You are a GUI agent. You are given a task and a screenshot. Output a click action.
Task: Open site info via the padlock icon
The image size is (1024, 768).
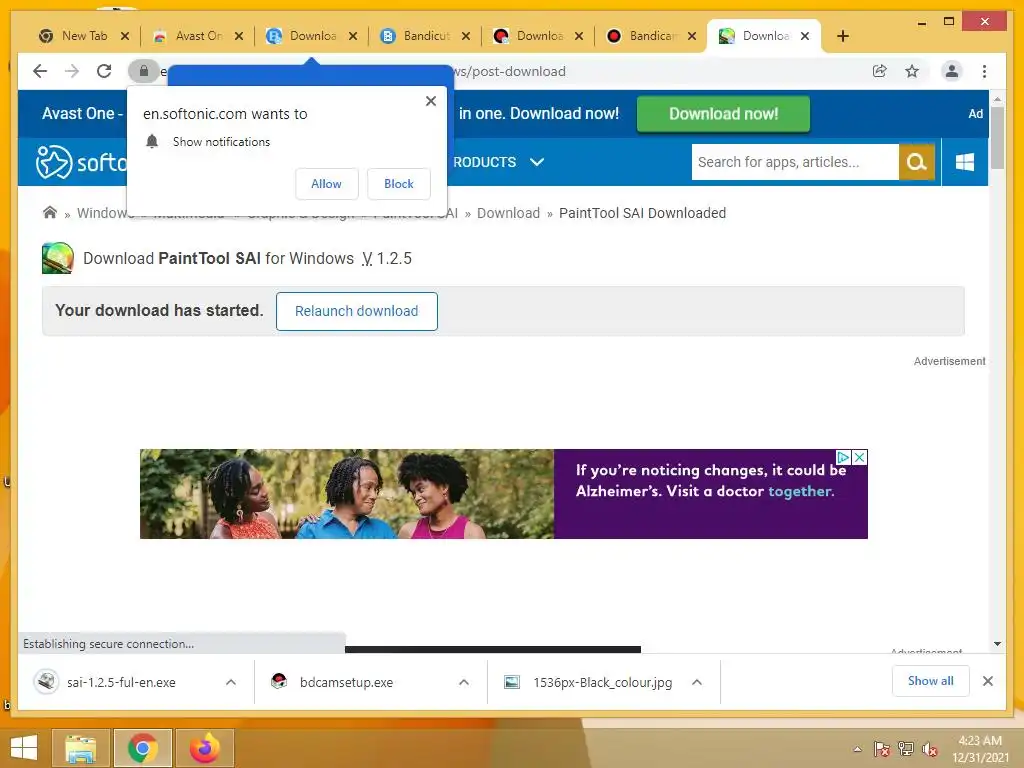[144, 71]
